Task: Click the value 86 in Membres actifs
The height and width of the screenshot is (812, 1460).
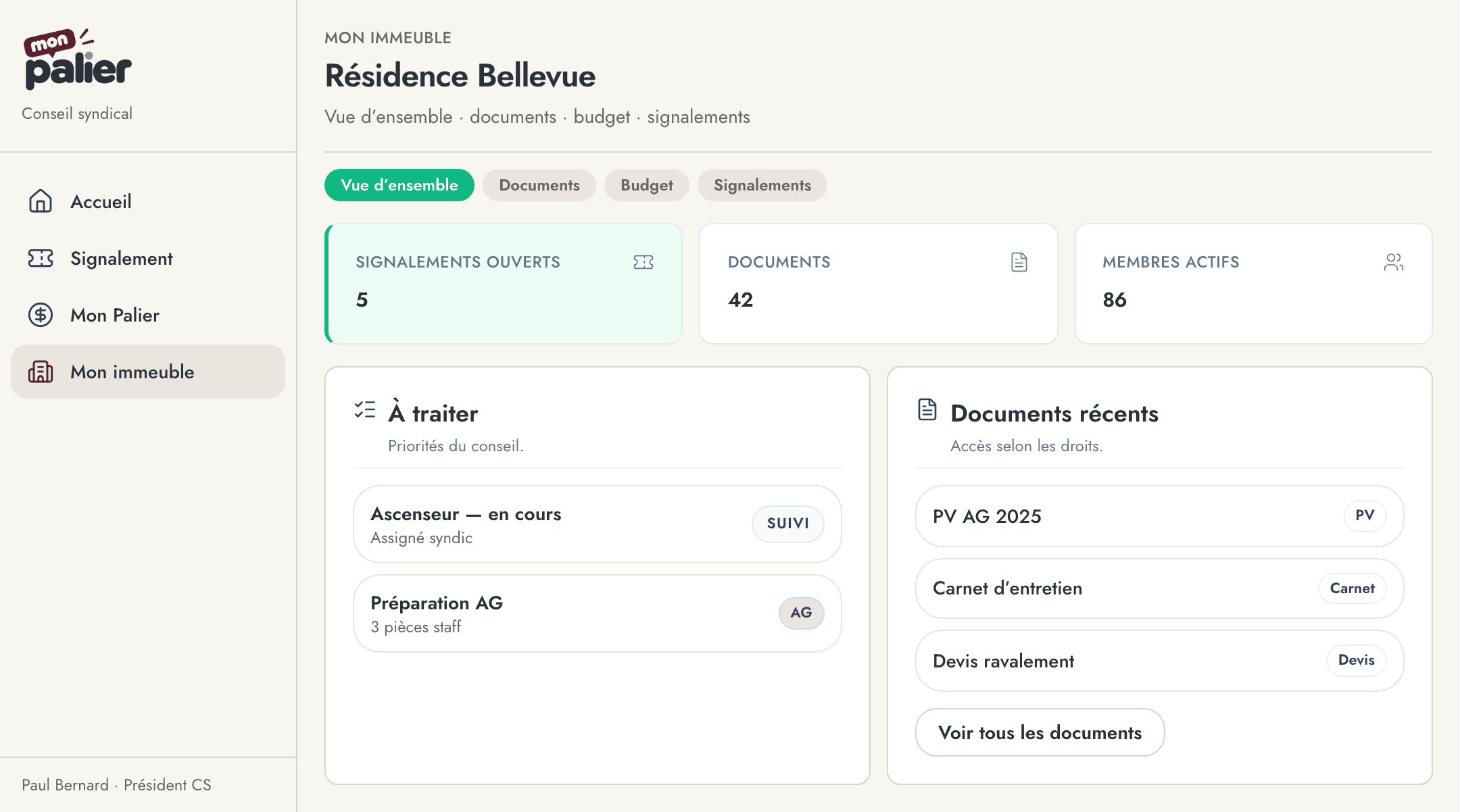Action: click(x=1115, y=300)
